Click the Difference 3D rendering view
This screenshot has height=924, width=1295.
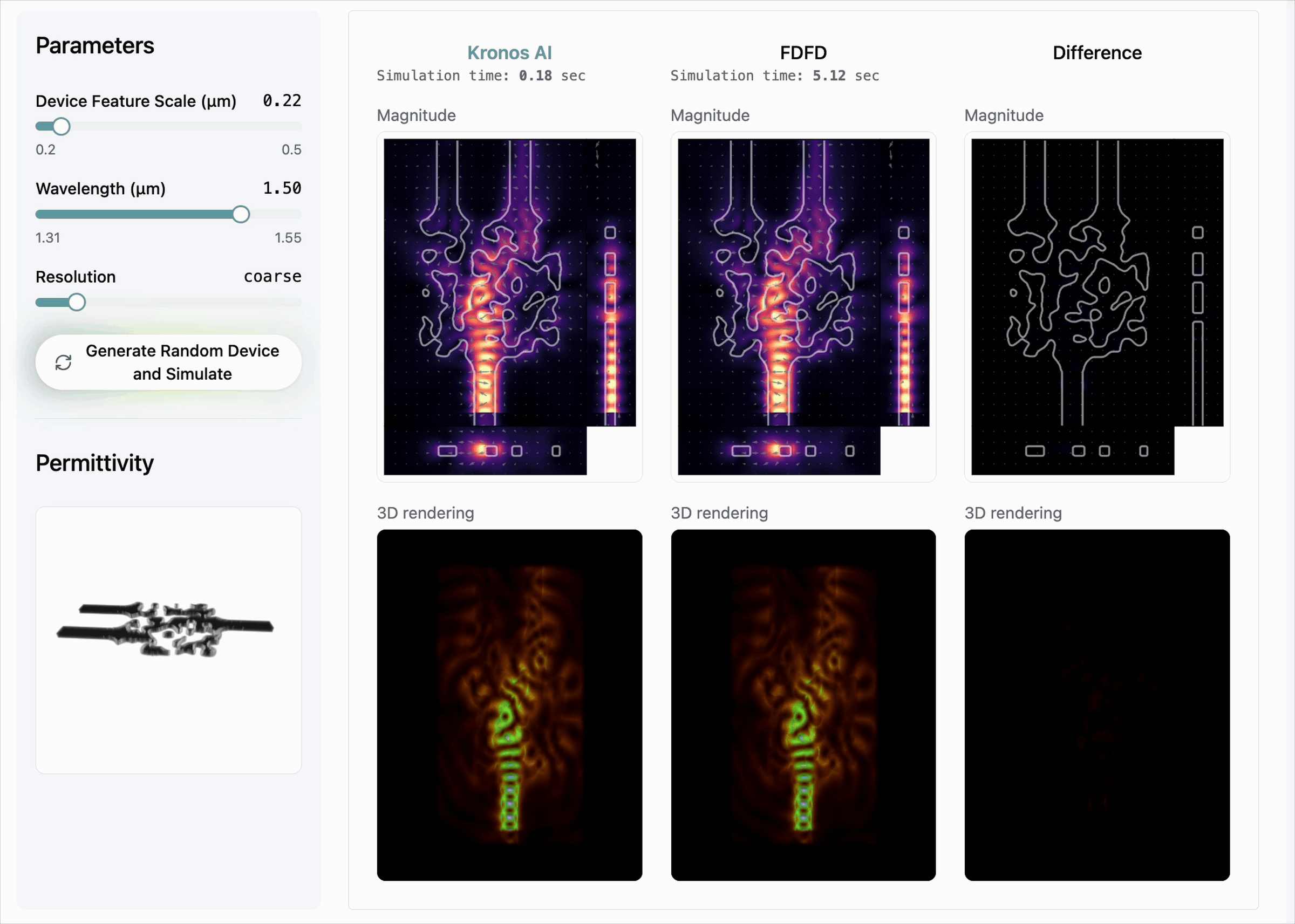point(1096,705)
